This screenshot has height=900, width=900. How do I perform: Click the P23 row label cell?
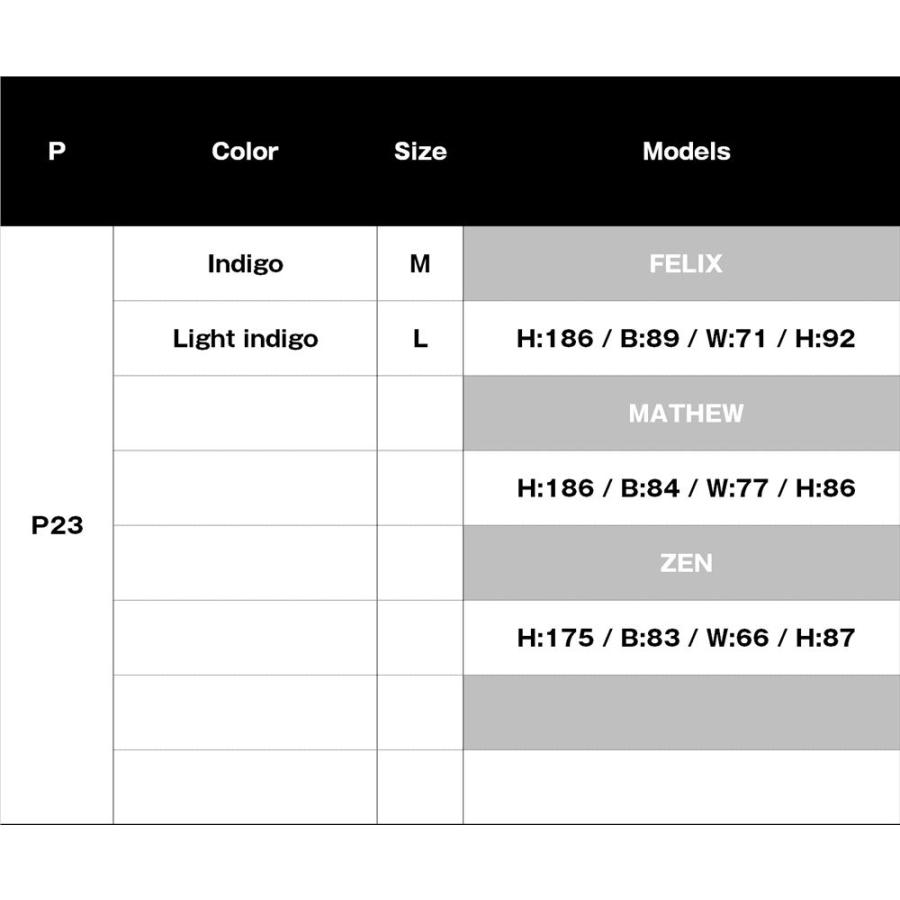[x=57, y=526]
